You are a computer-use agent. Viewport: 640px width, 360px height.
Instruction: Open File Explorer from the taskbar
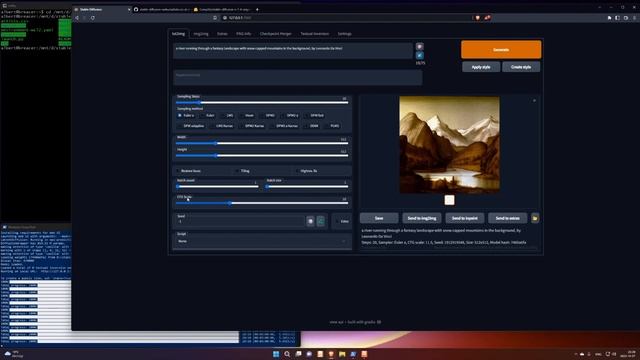point(342,354)
